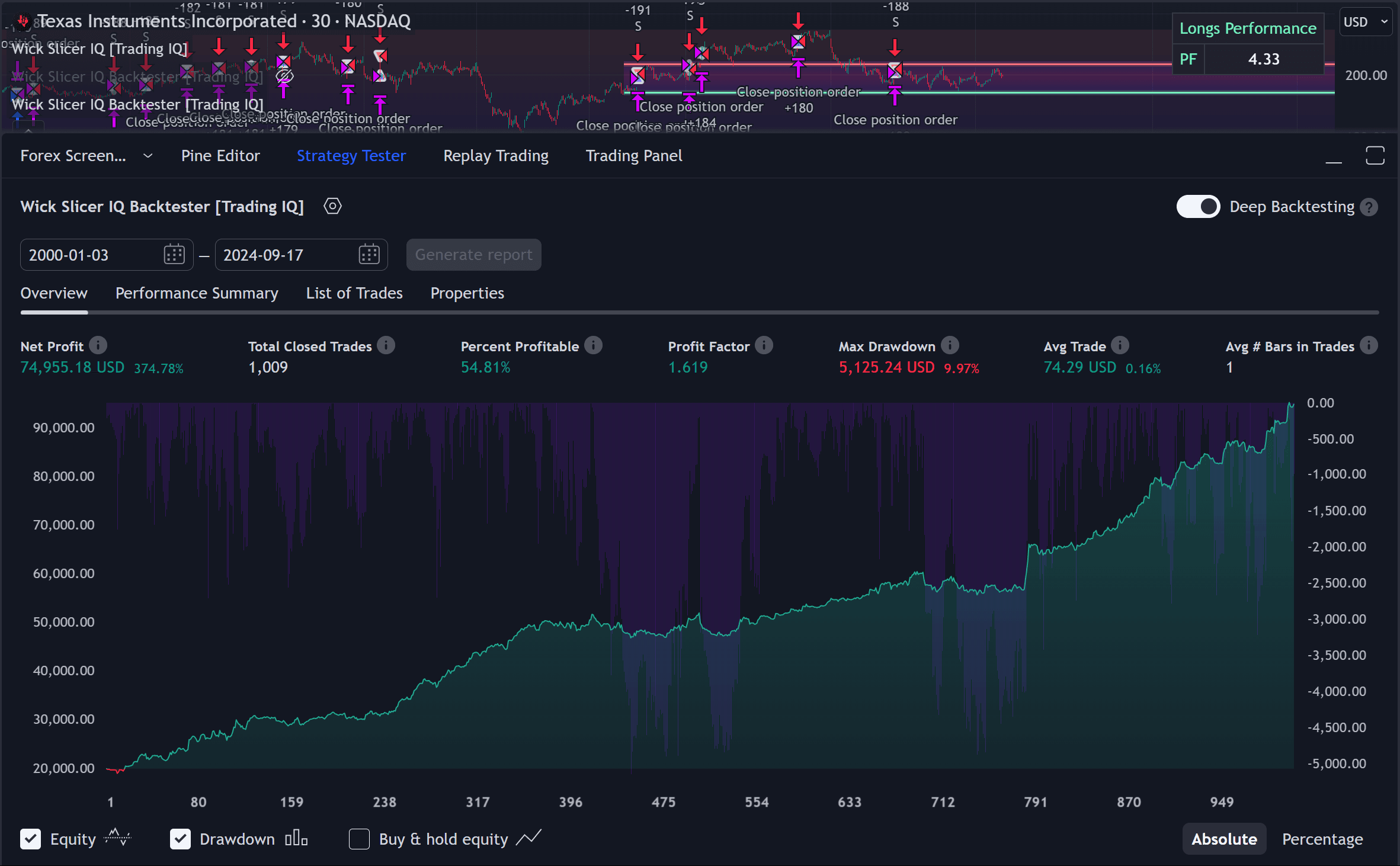1400x866 pixels.
Task: Click the end date field 2024-09-17
Action: click(301, 255)
